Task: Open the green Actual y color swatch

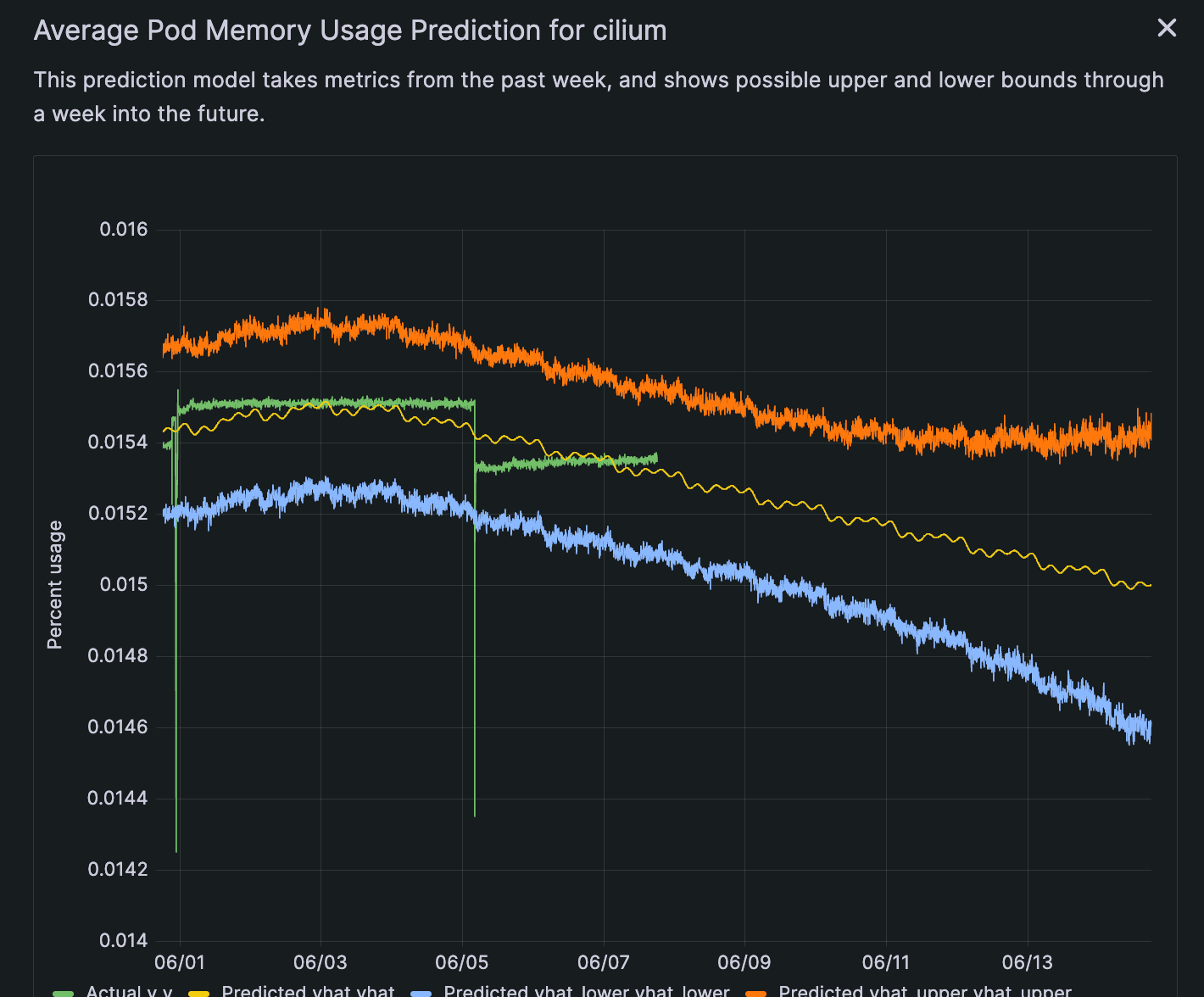Action: (64, 993)
